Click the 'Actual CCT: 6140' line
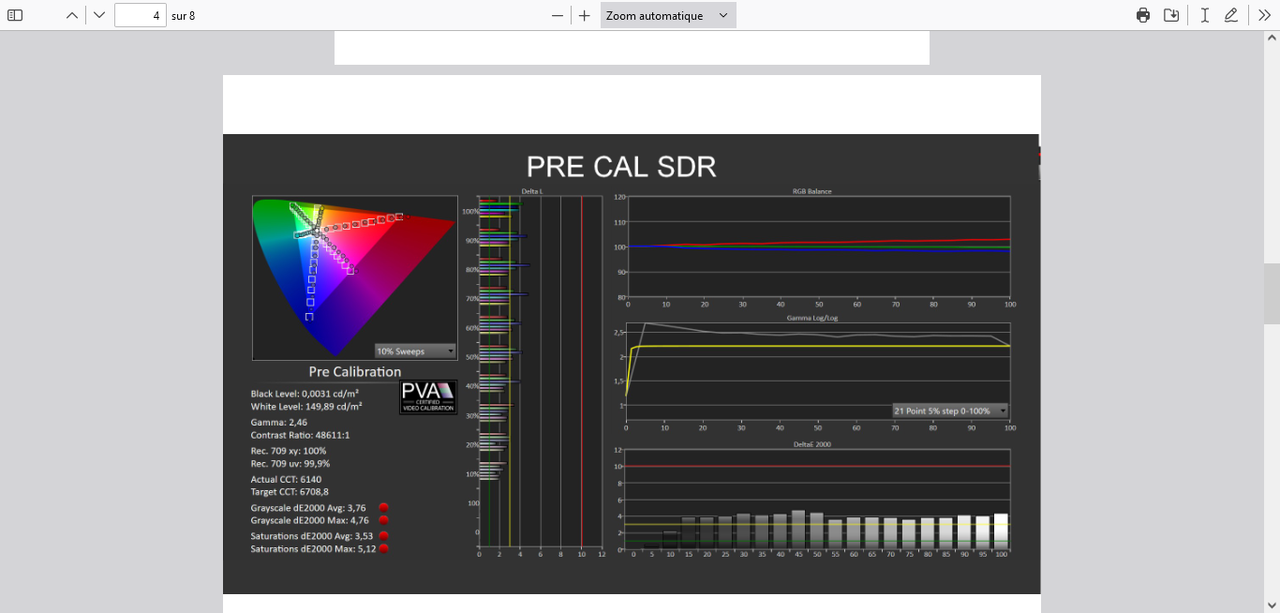Viewport: 1280px width, 613px height. pos(286,480)
